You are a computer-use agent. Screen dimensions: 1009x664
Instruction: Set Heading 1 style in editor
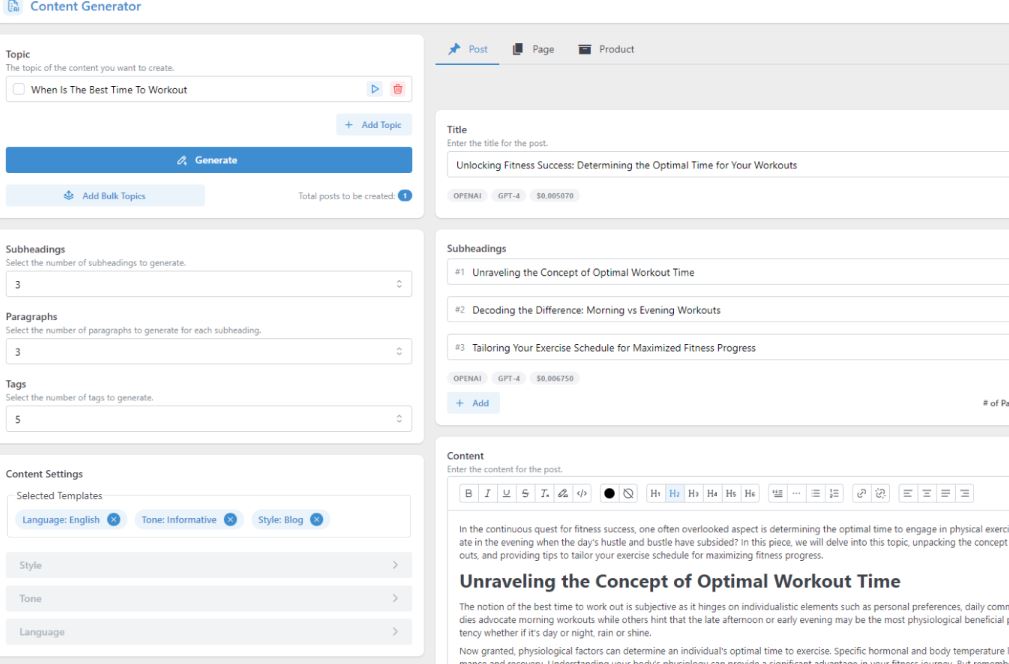tap(656, 493)
